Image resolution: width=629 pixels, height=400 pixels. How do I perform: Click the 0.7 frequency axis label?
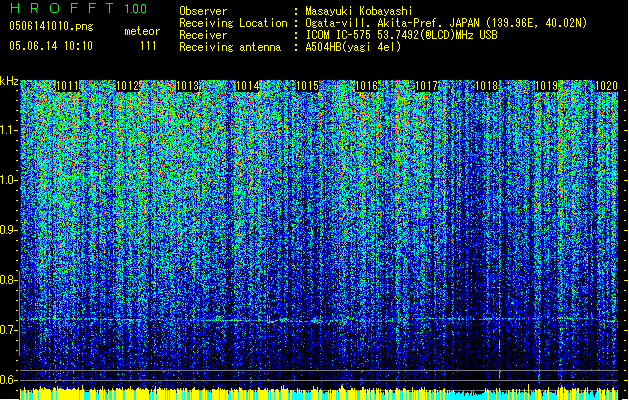[x=9, y=330]
